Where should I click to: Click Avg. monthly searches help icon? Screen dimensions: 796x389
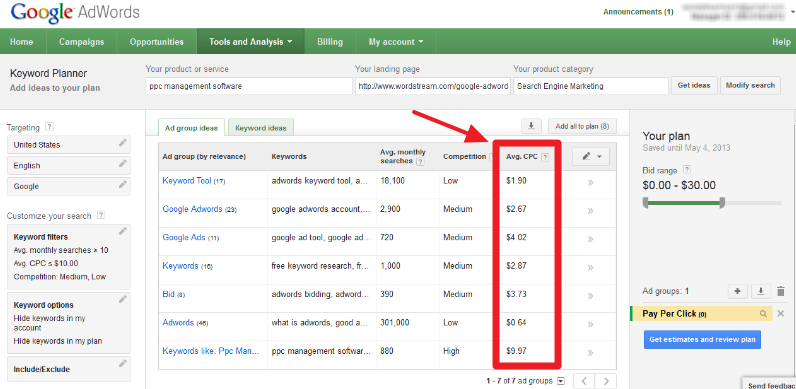pyautogui.click(x=420, y=161)
